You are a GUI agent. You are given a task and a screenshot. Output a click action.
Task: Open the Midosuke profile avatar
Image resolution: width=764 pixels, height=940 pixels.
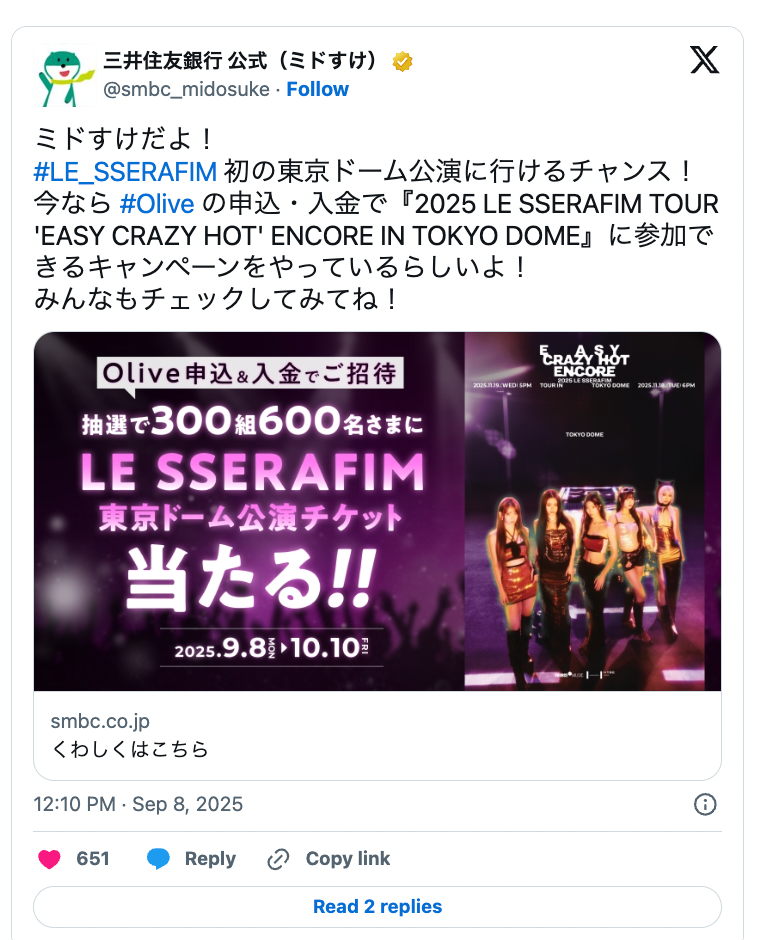click(65, 76)
